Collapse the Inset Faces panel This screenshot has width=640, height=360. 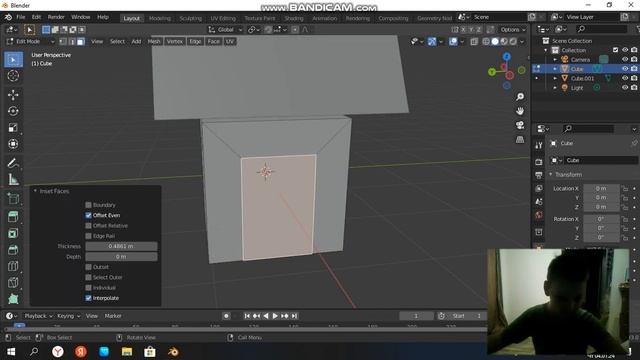(x=36, y=191)
